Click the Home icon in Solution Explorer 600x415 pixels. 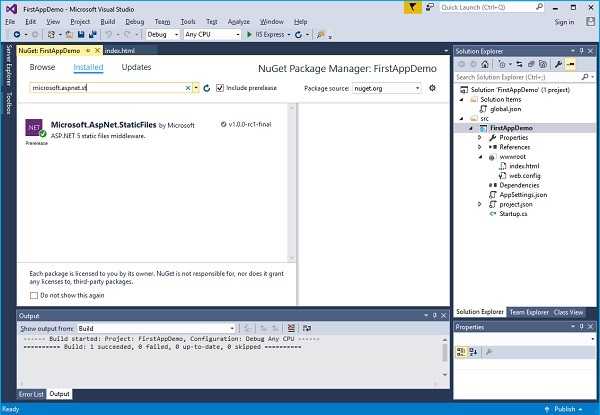click(x=485, y=64)
